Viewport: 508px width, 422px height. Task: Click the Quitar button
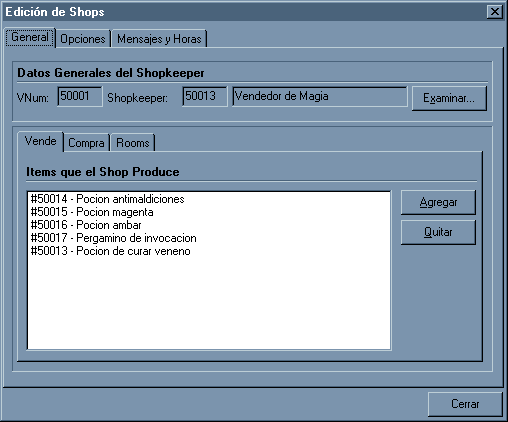click(438, 232)
